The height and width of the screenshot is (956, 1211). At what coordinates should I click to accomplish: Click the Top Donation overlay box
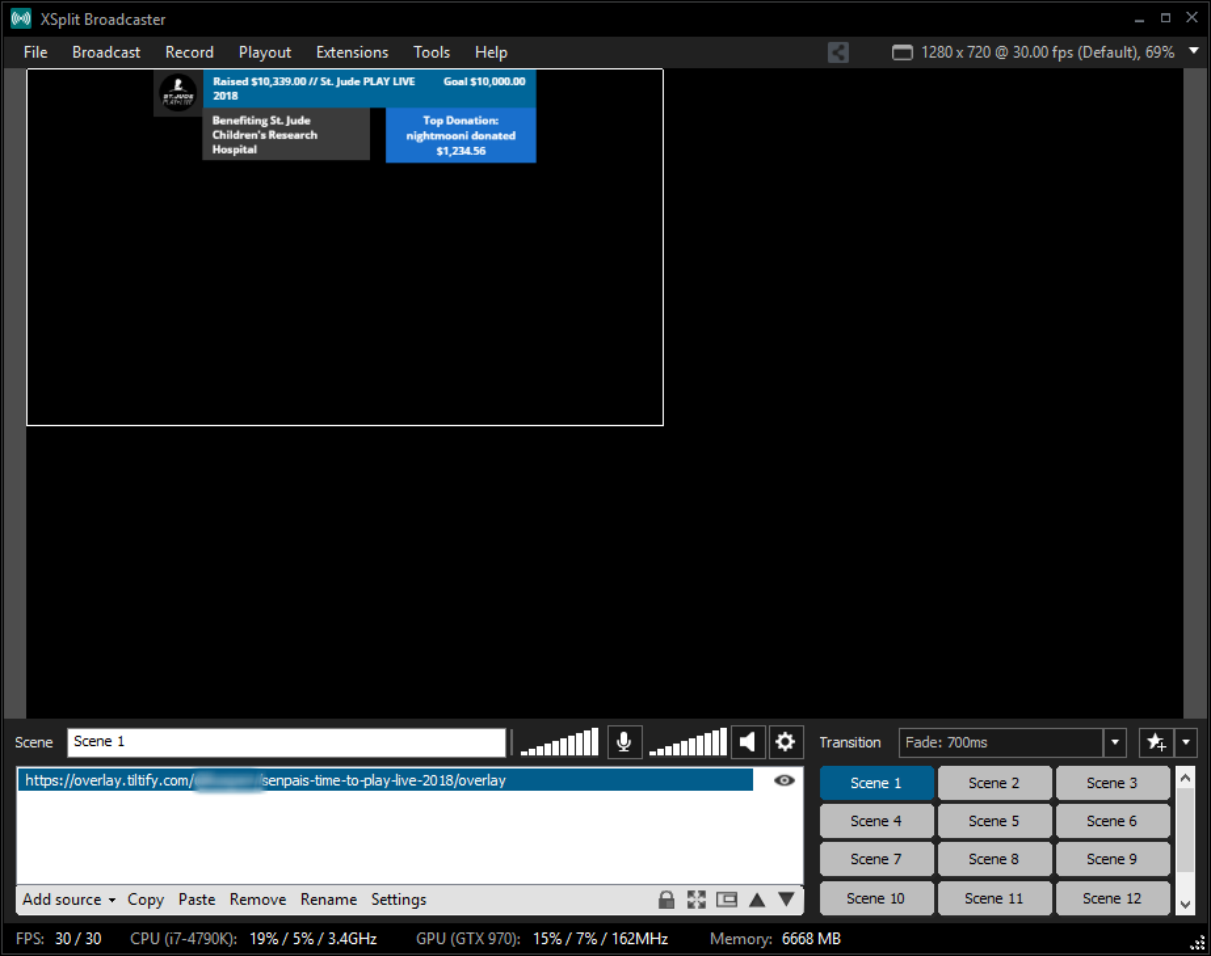pos(461,135)
